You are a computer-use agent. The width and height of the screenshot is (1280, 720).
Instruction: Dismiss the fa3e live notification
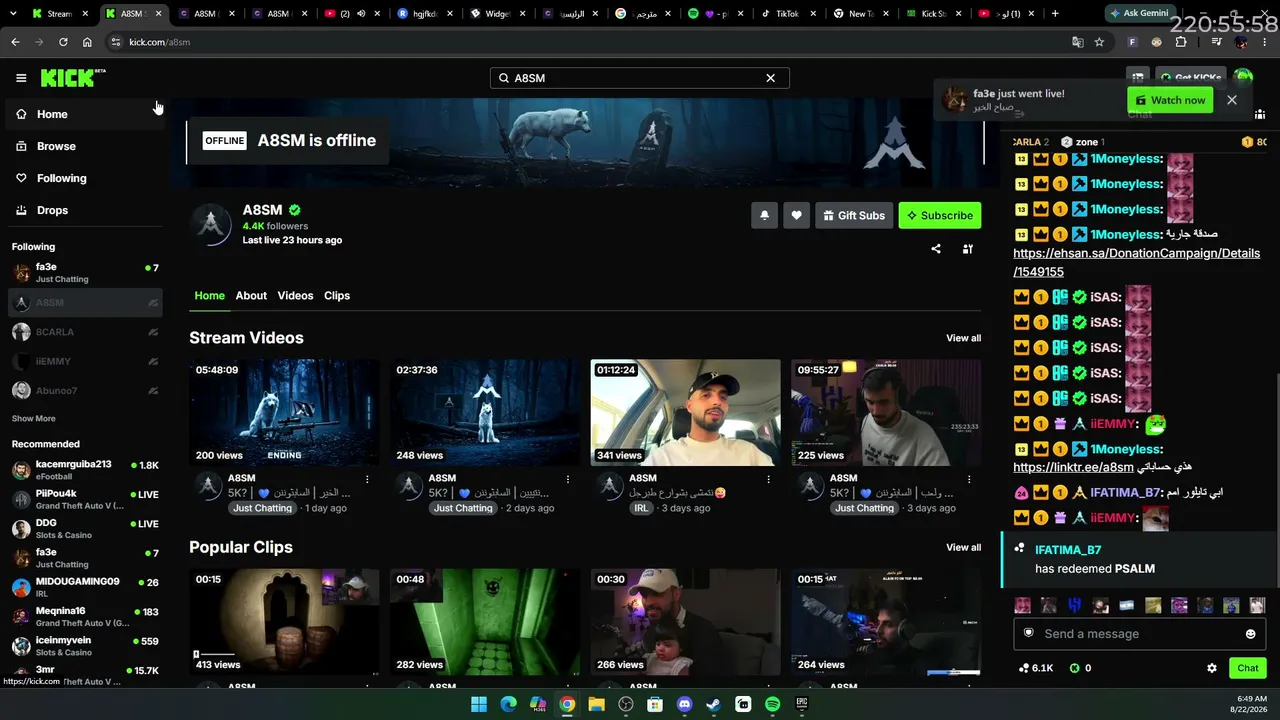click(1232, 100)
